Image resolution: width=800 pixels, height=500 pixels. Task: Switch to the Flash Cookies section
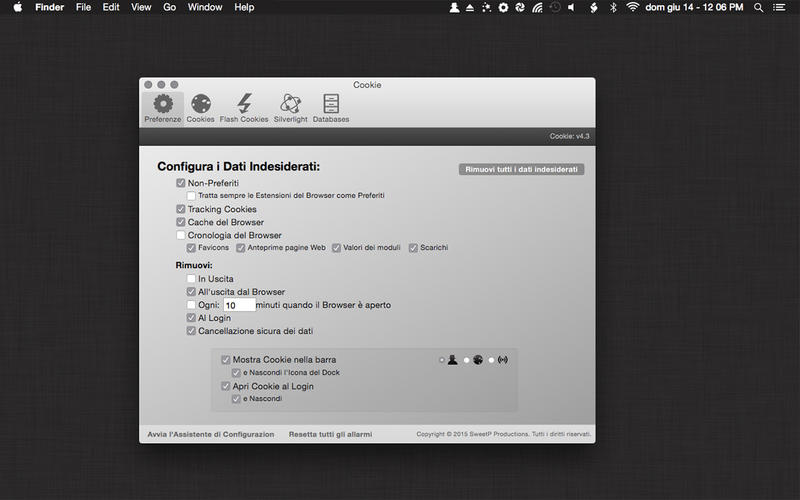click(244, 108)
